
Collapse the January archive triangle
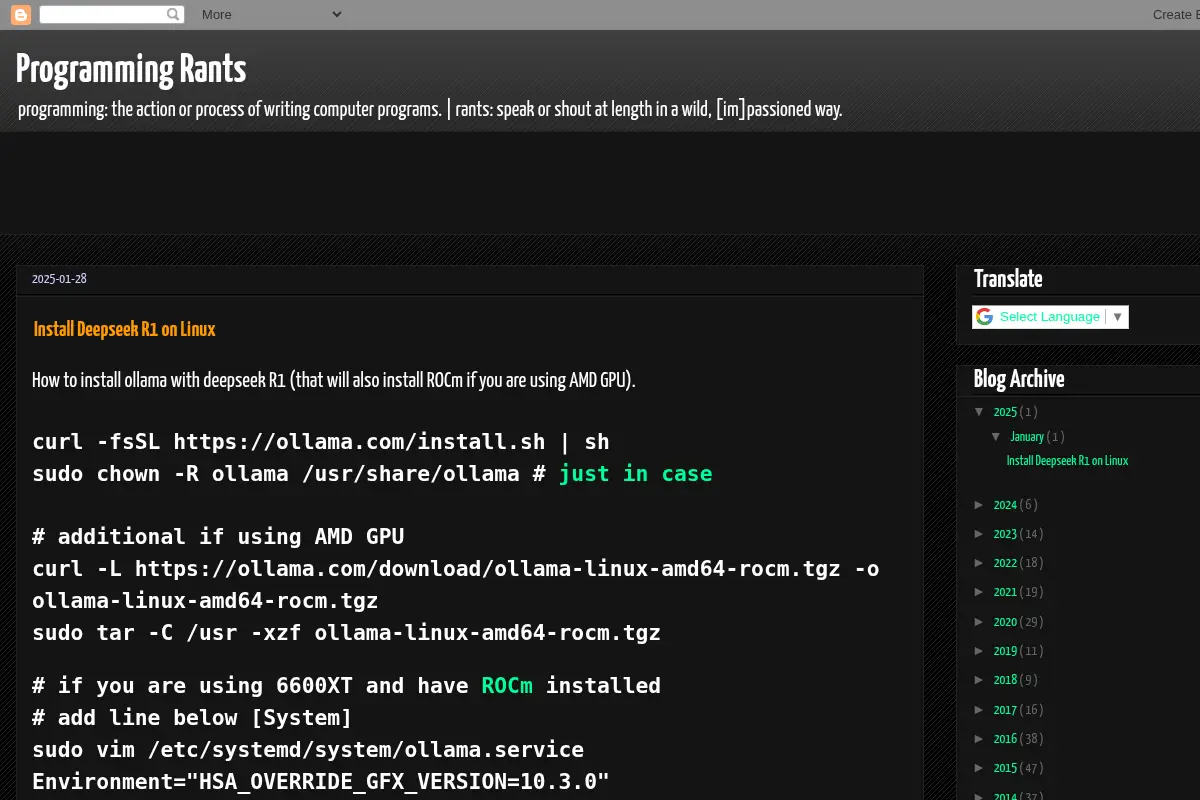[996, 436]
